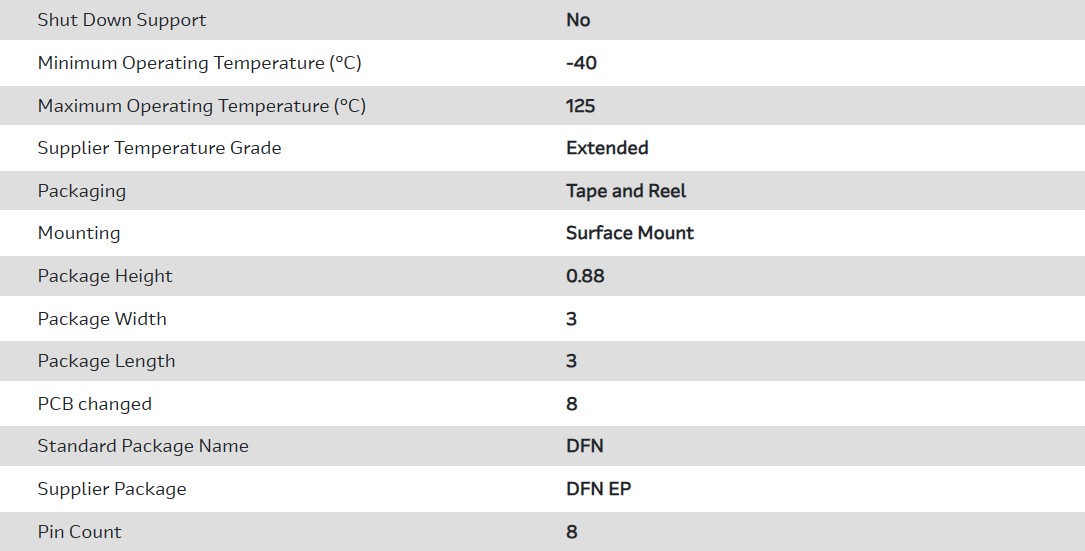Image resolution: width=1085 pixels, height=551 pixels.
Task: Select the "DFN EP" supplier package value
Action: click(599, 489)
